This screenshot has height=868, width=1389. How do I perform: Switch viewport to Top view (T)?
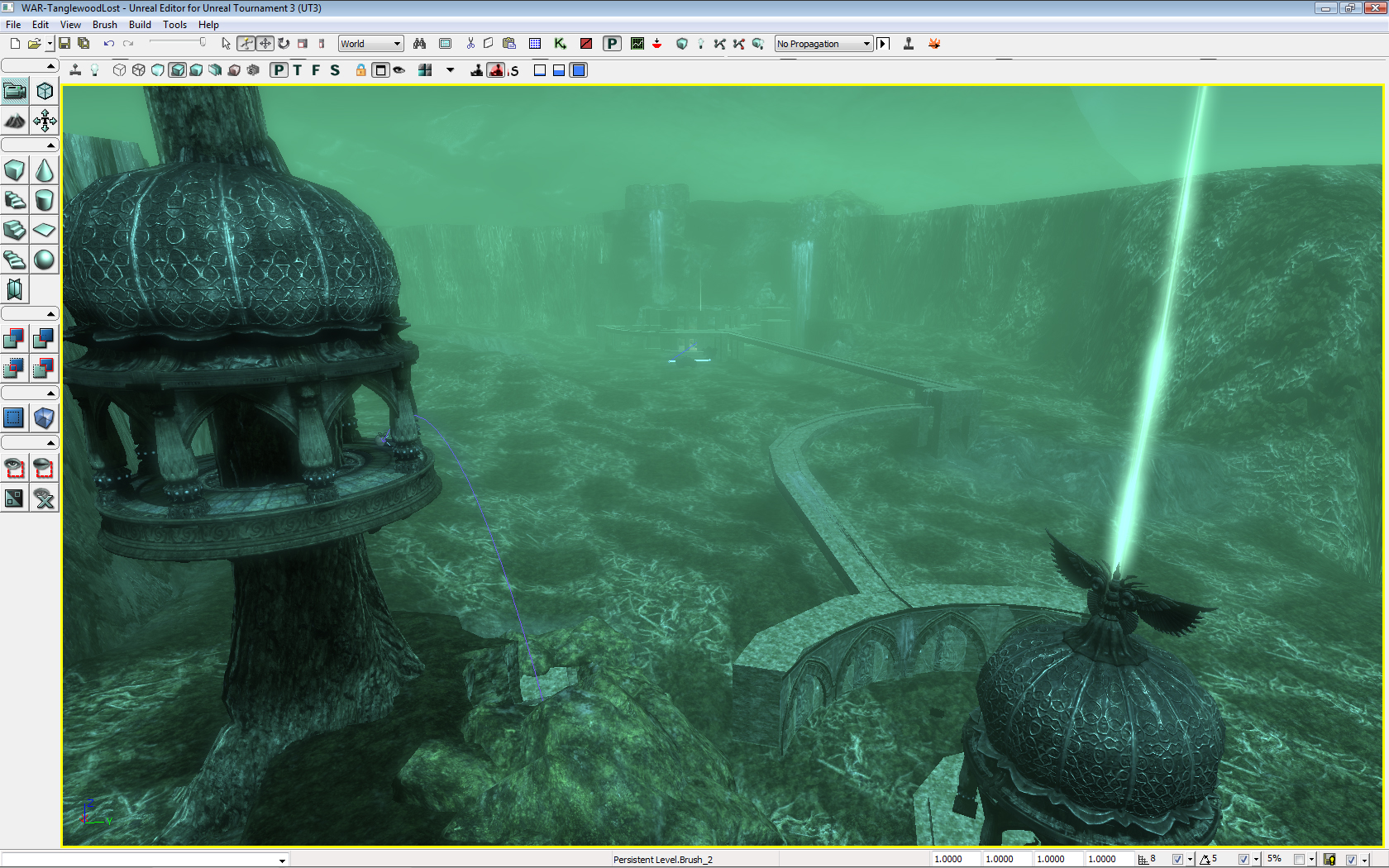(x=298, y=70)
